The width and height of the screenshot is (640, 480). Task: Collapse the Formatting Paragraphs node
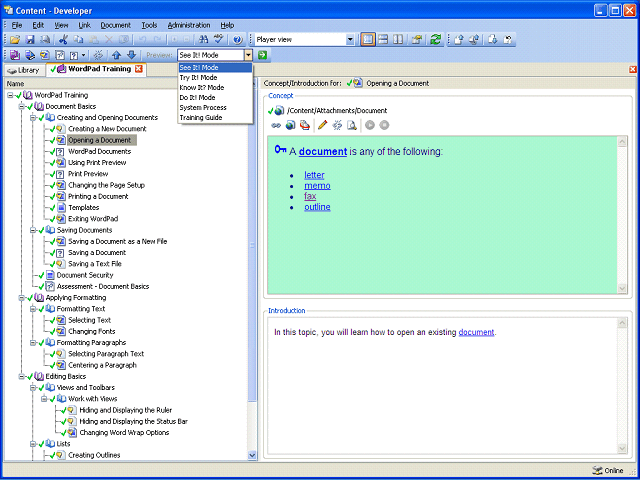coord(33,342)
